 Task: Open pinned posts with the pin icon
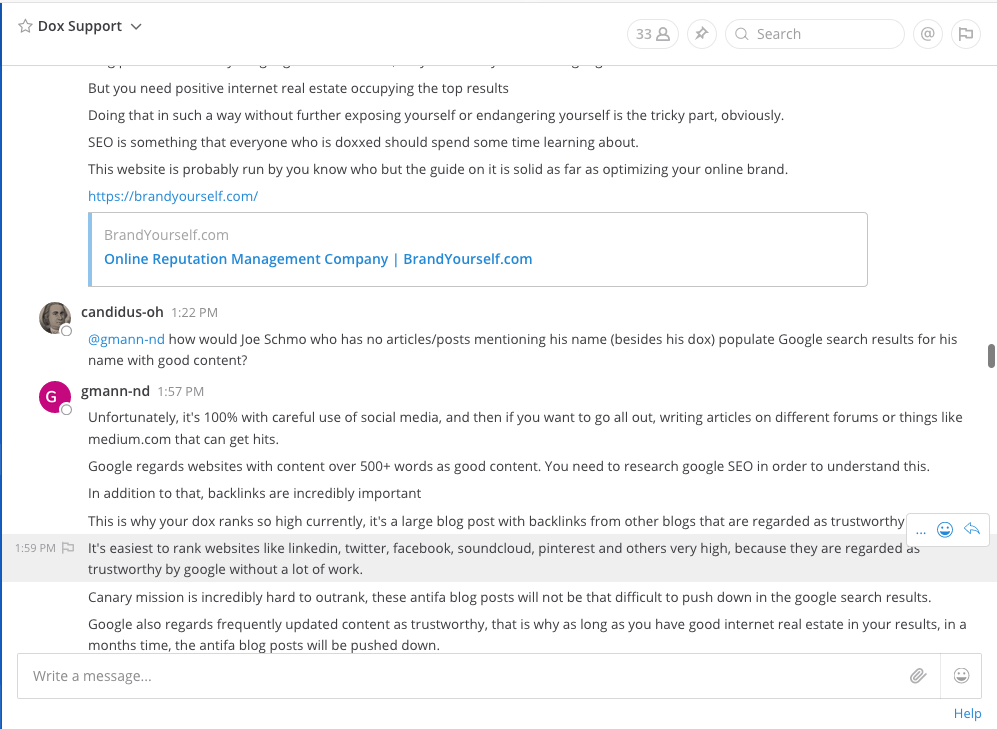coord(701,34)
